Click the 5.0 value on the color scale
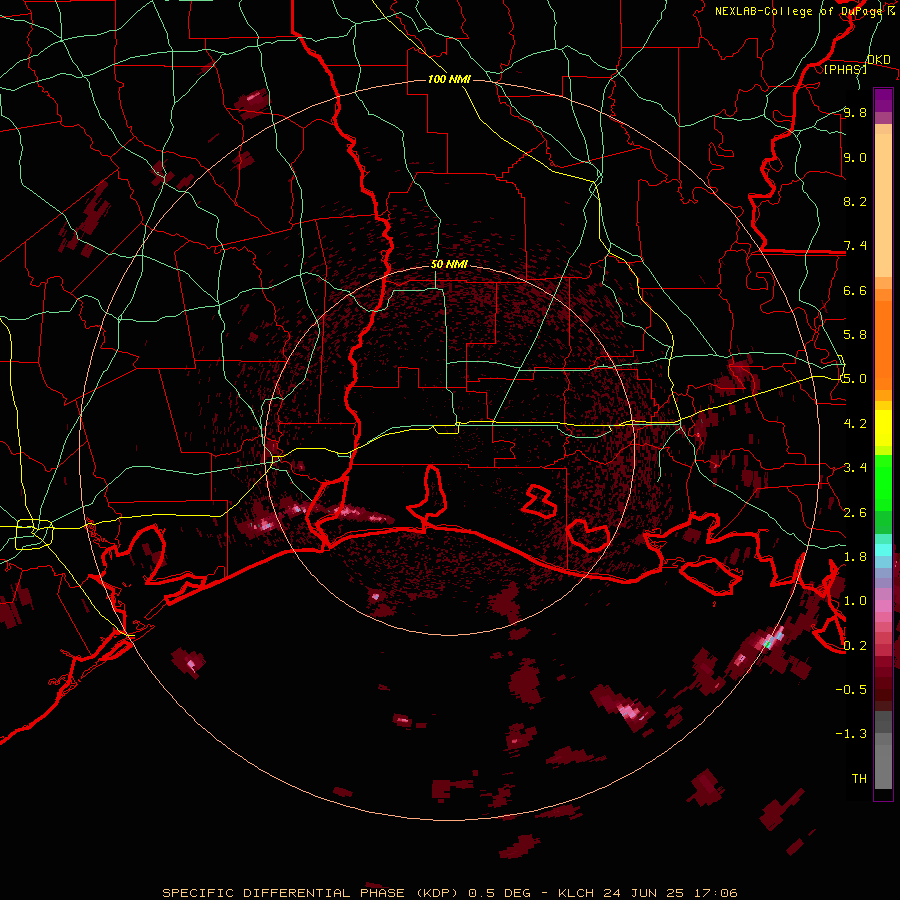The width and height of the screenshot is (900, 900). (855, 379)
